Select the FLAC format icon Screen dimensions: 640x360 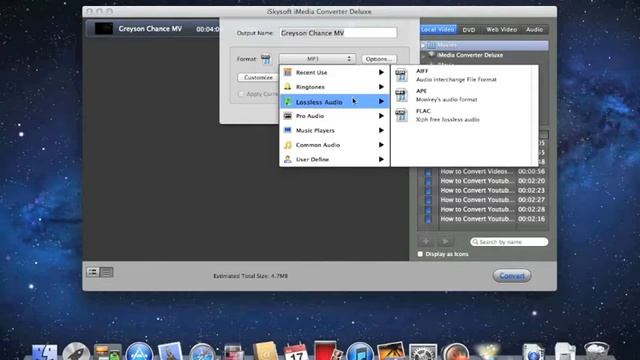(401, 115)
